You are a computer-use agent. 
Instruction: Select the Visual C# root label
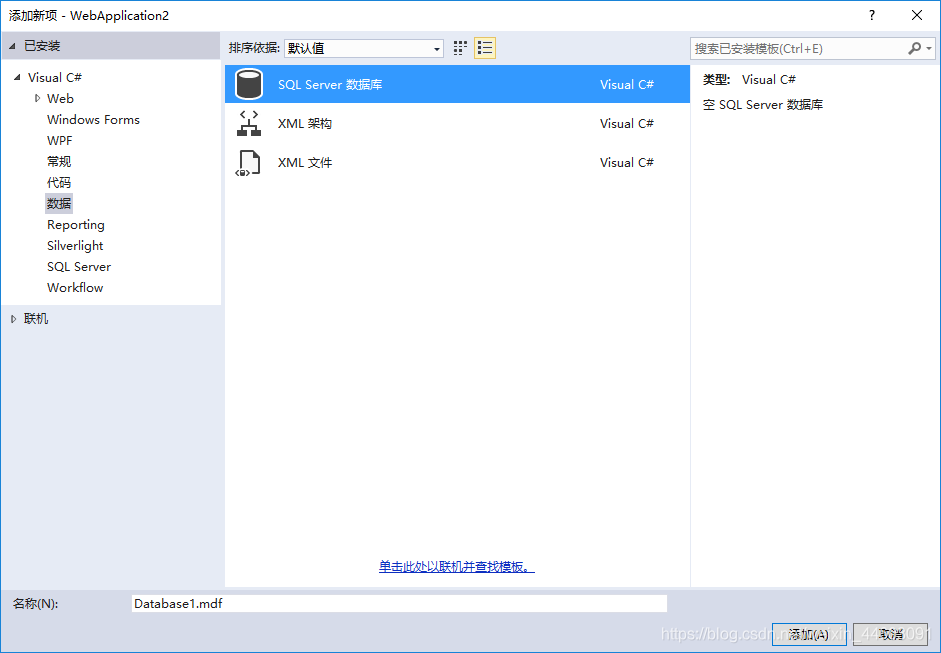point(55,77)
